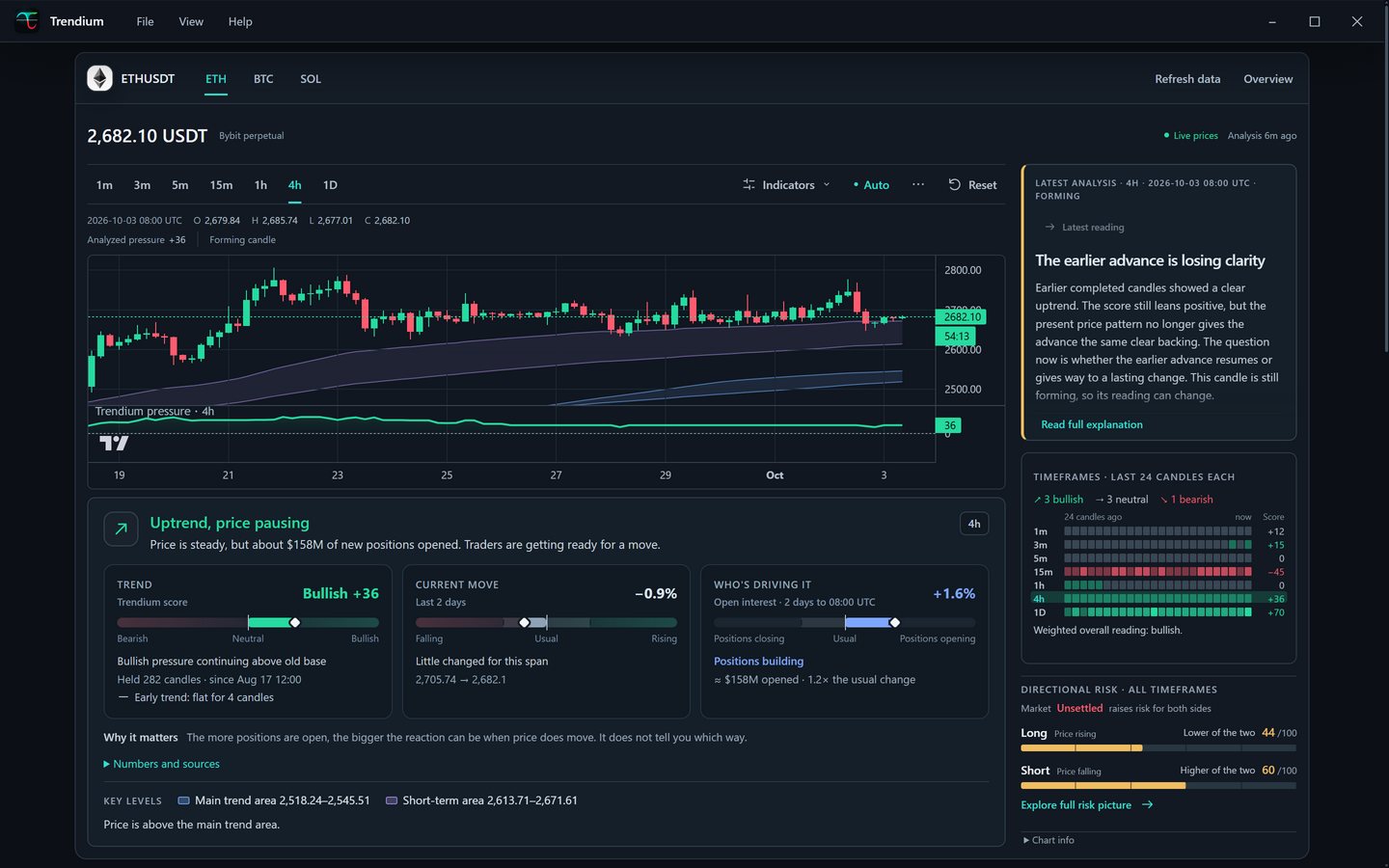Screen dimensions: 1389x868
Task: Select the 5m timeframe
Action: pyautogui.click(x=180, y=185)
